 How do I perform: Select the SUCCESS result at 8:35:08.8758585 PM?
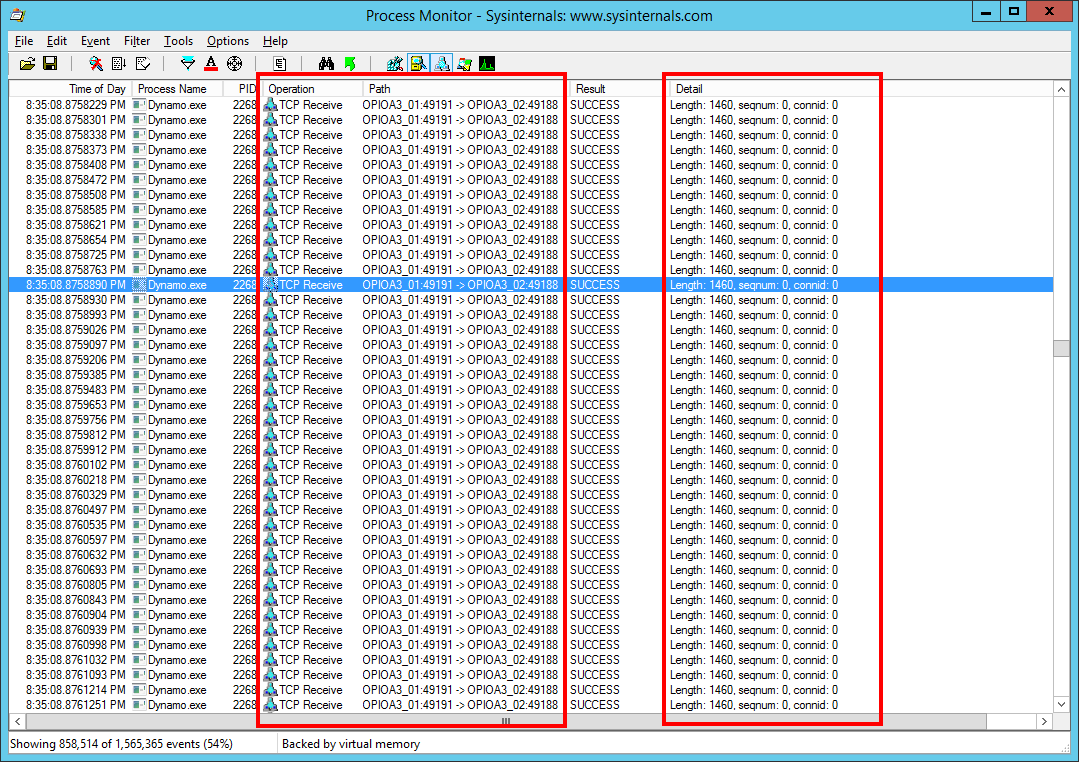click(595, 210)
